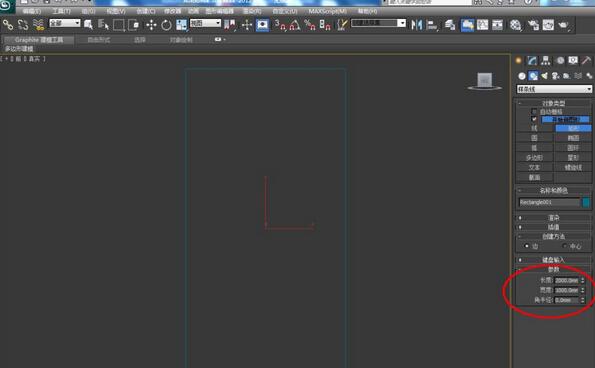Click Bind to Space Warp icon
The image size is (595, 368).
click(x=38, y=25)
